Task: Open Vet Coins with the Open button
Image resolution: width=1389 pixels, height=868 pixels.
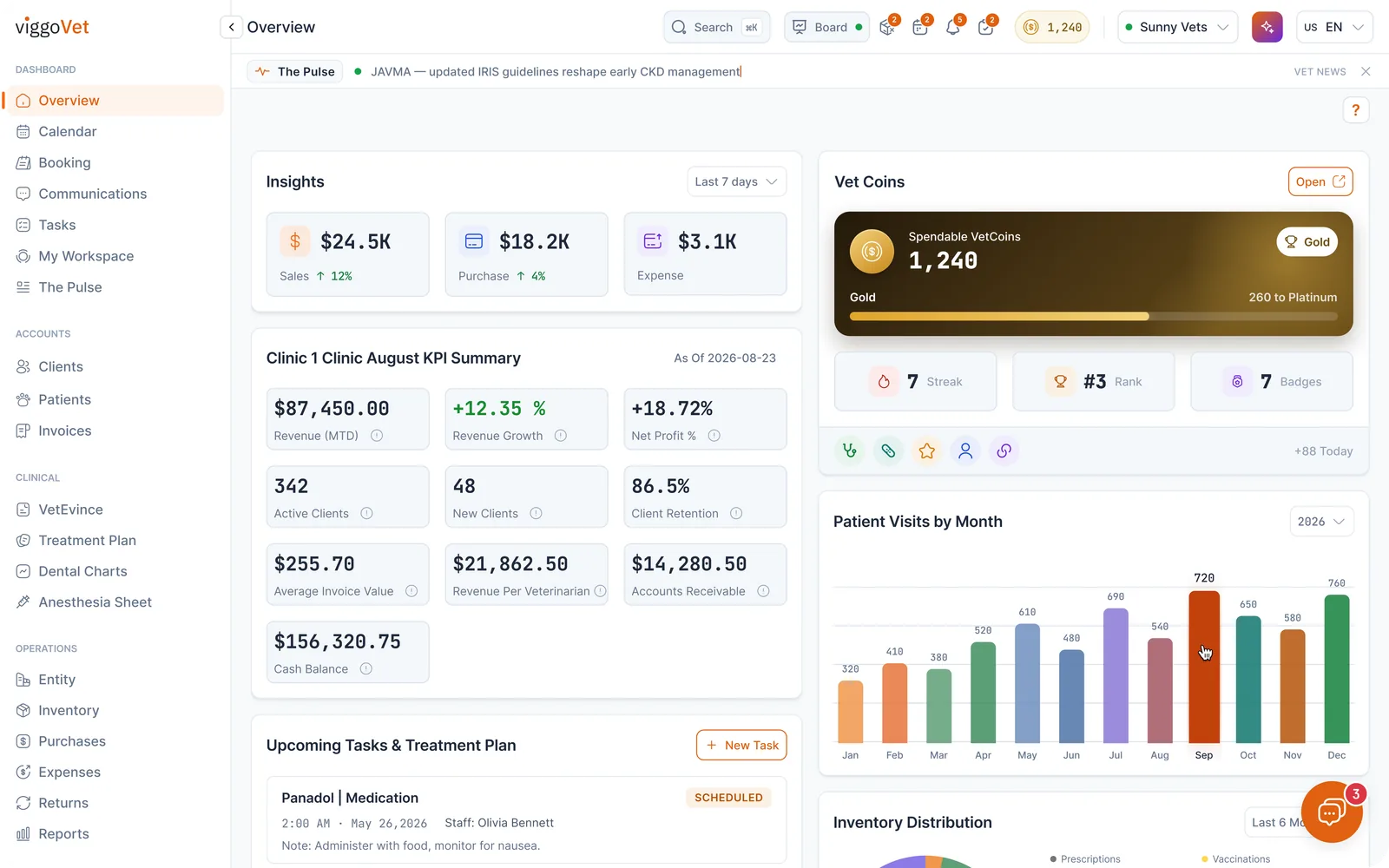Action: [x=1320, y=181]
